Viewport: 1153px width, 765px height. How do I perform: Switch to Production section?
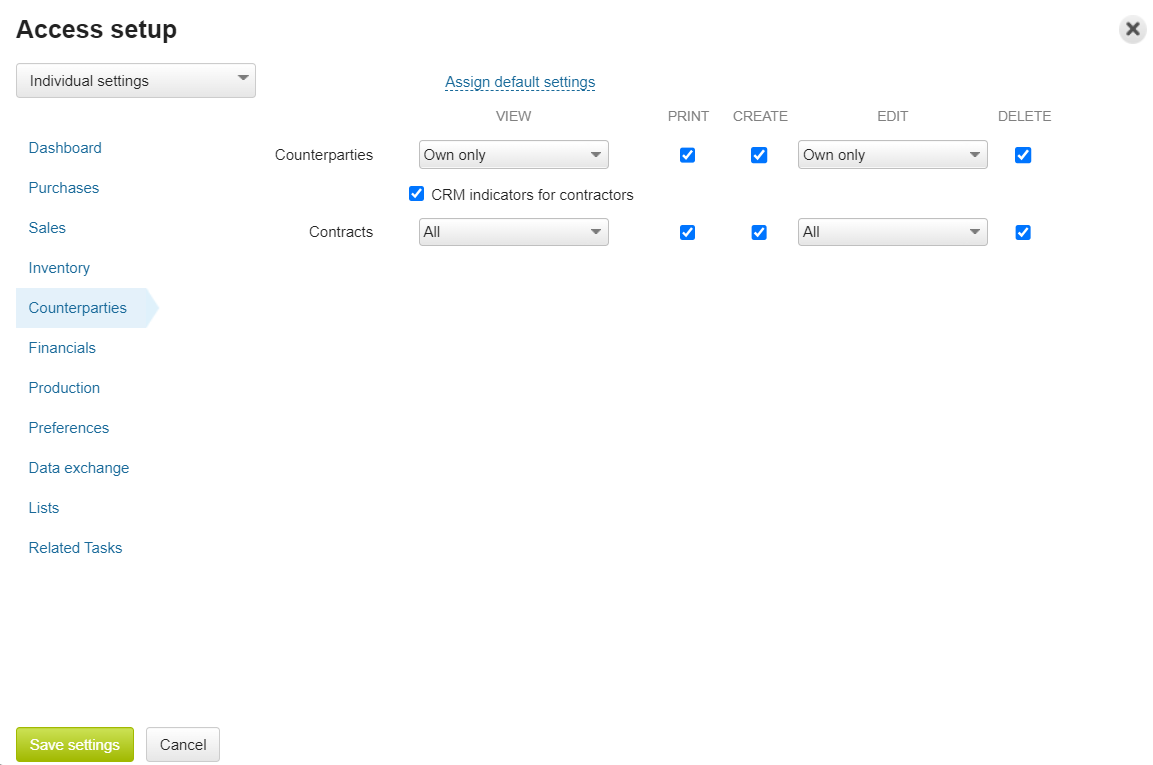click(x=64, y=388)
